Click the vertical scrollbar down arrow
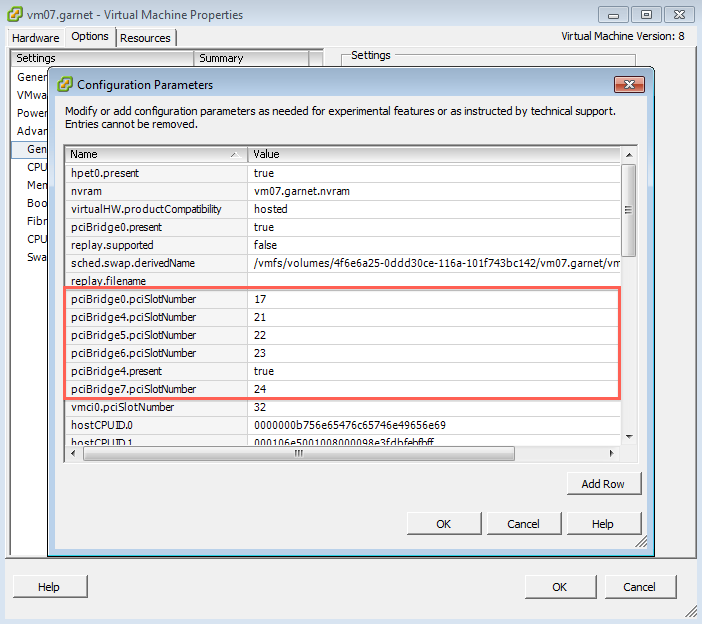This screenshot has width=702, height=624. pyautogui.click(x=629, y=436)
